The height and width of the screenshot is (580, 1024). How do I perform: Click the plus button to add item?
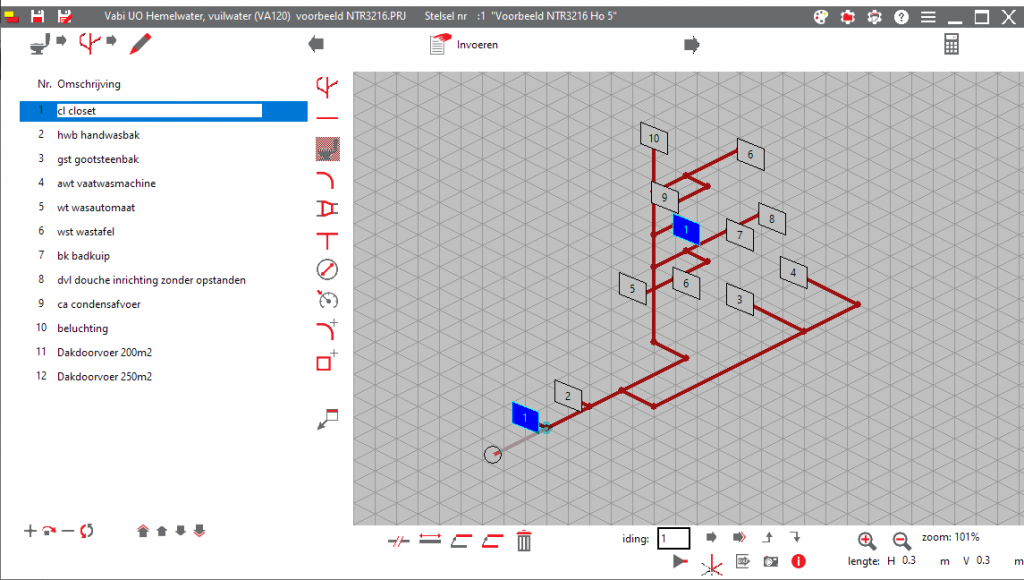(x=29, y=530)
